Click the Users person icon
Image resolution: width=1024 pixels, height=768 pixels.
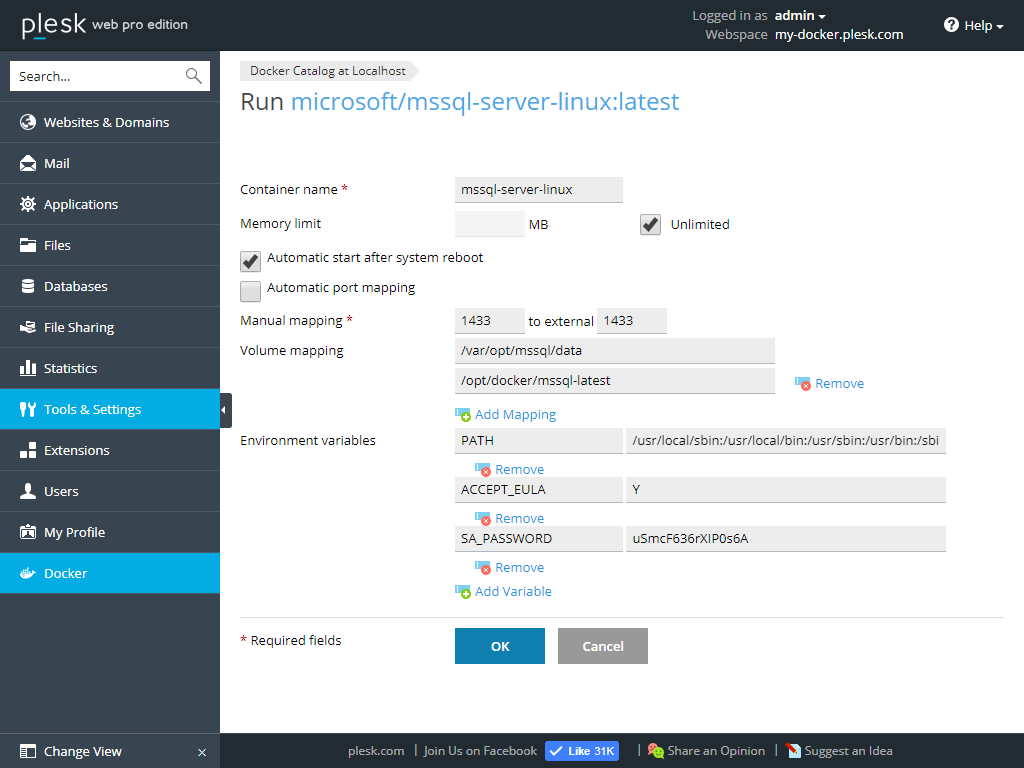pos(27,491)
